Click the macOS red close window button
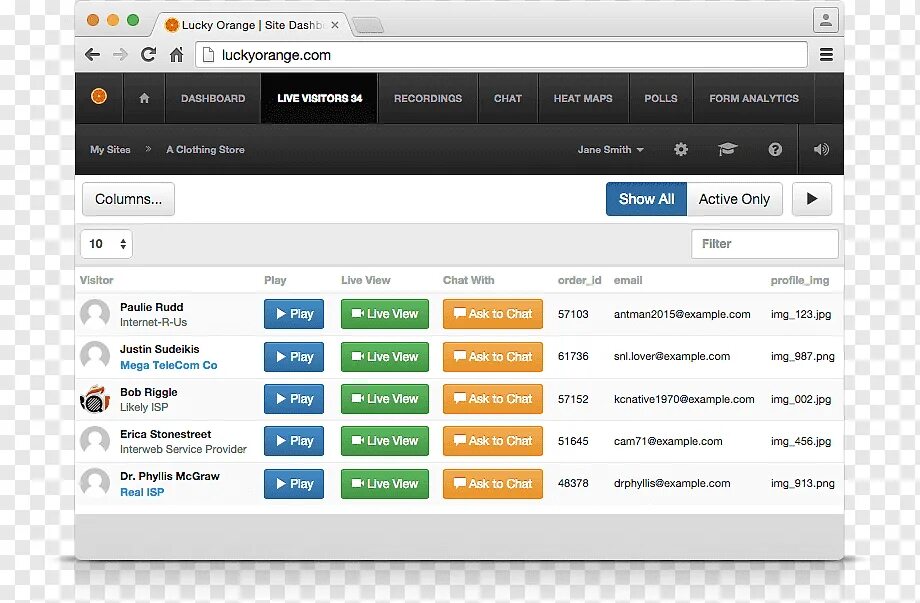This screenshot has width=920, height=603. [x=93, y=20]
